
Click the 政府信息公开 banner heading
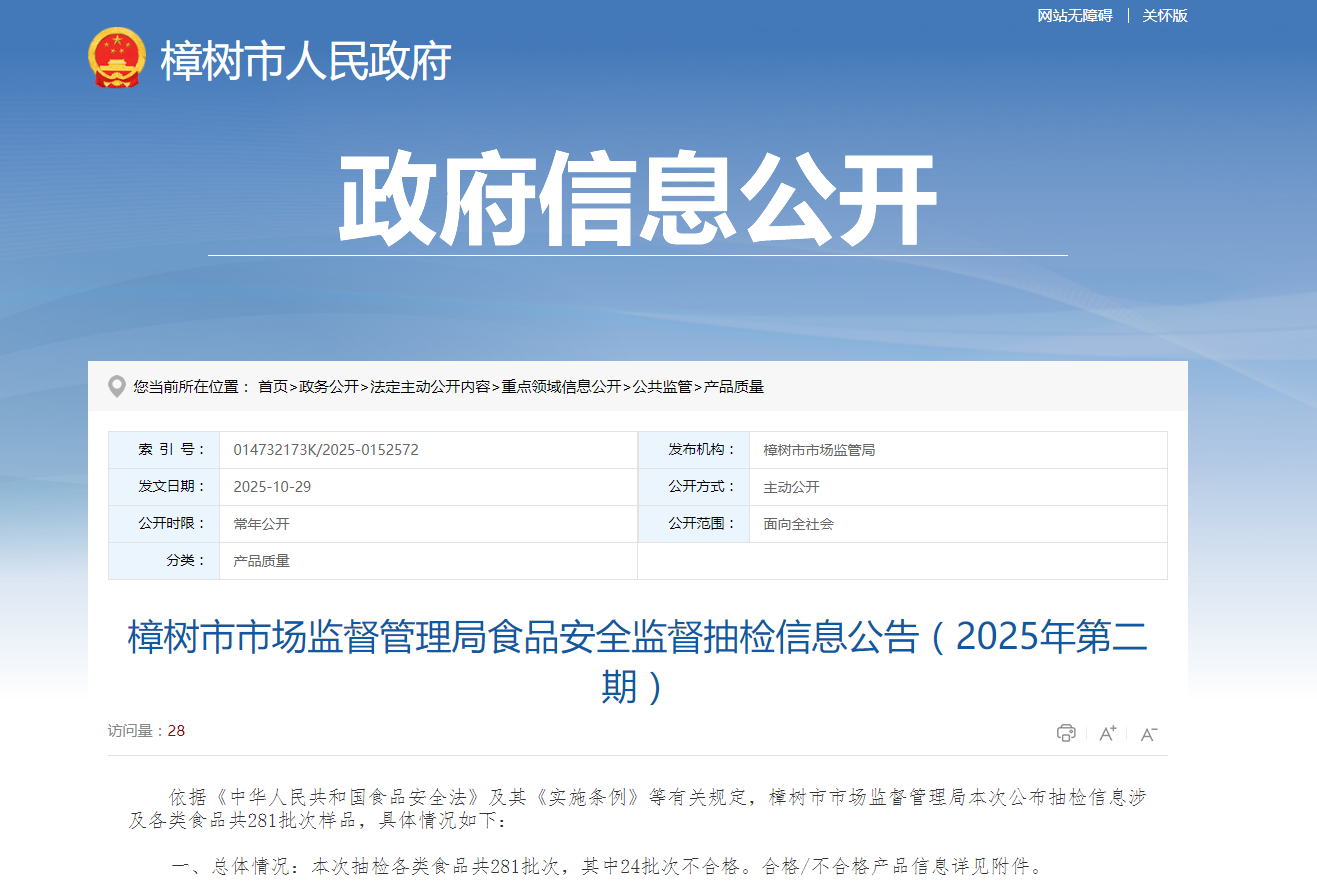tap(637, 200)
